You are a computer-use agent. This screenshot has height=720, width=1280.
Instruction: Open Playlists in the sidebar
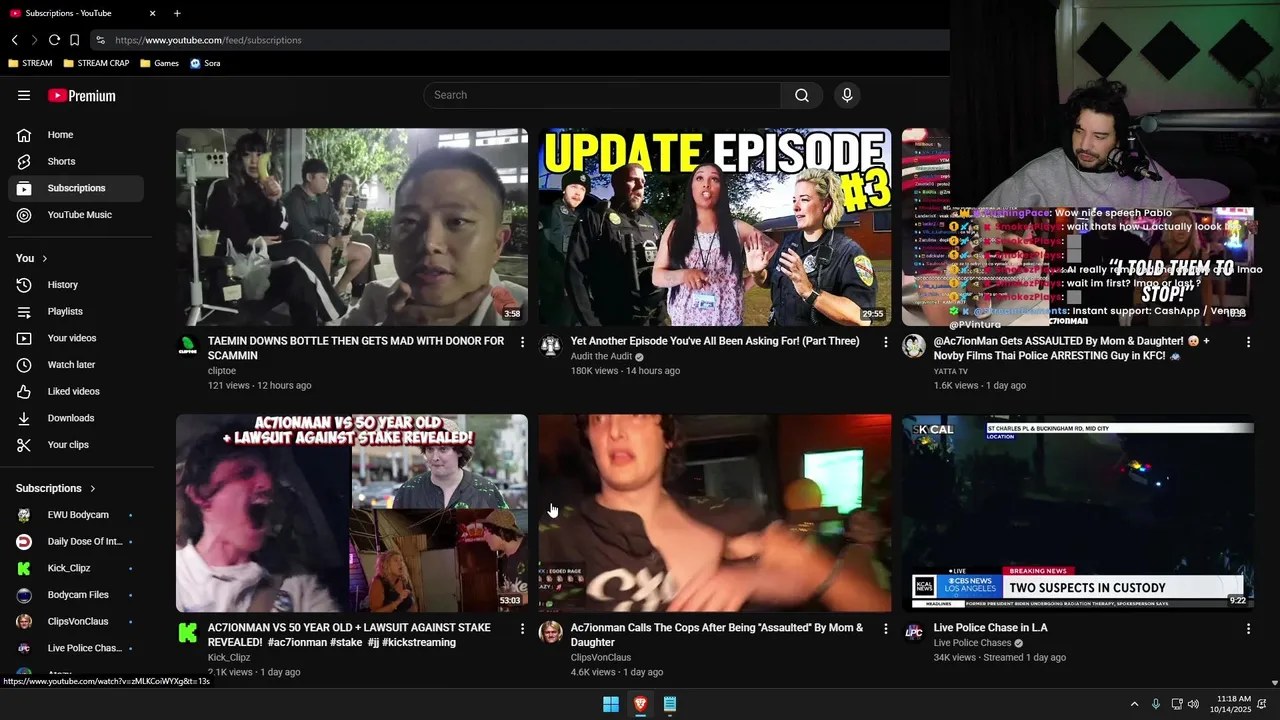(x=76, y=311)
